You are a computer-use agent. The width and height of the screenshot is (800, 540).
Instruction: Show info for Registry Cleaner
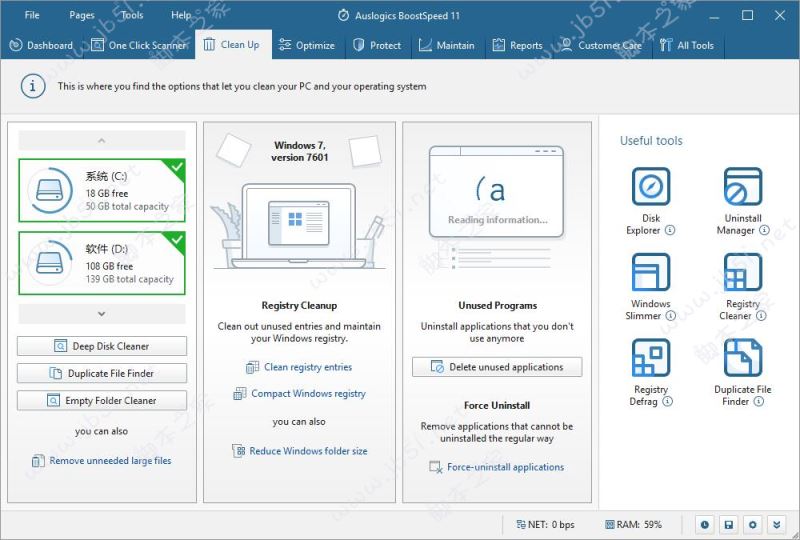[761, 316]
